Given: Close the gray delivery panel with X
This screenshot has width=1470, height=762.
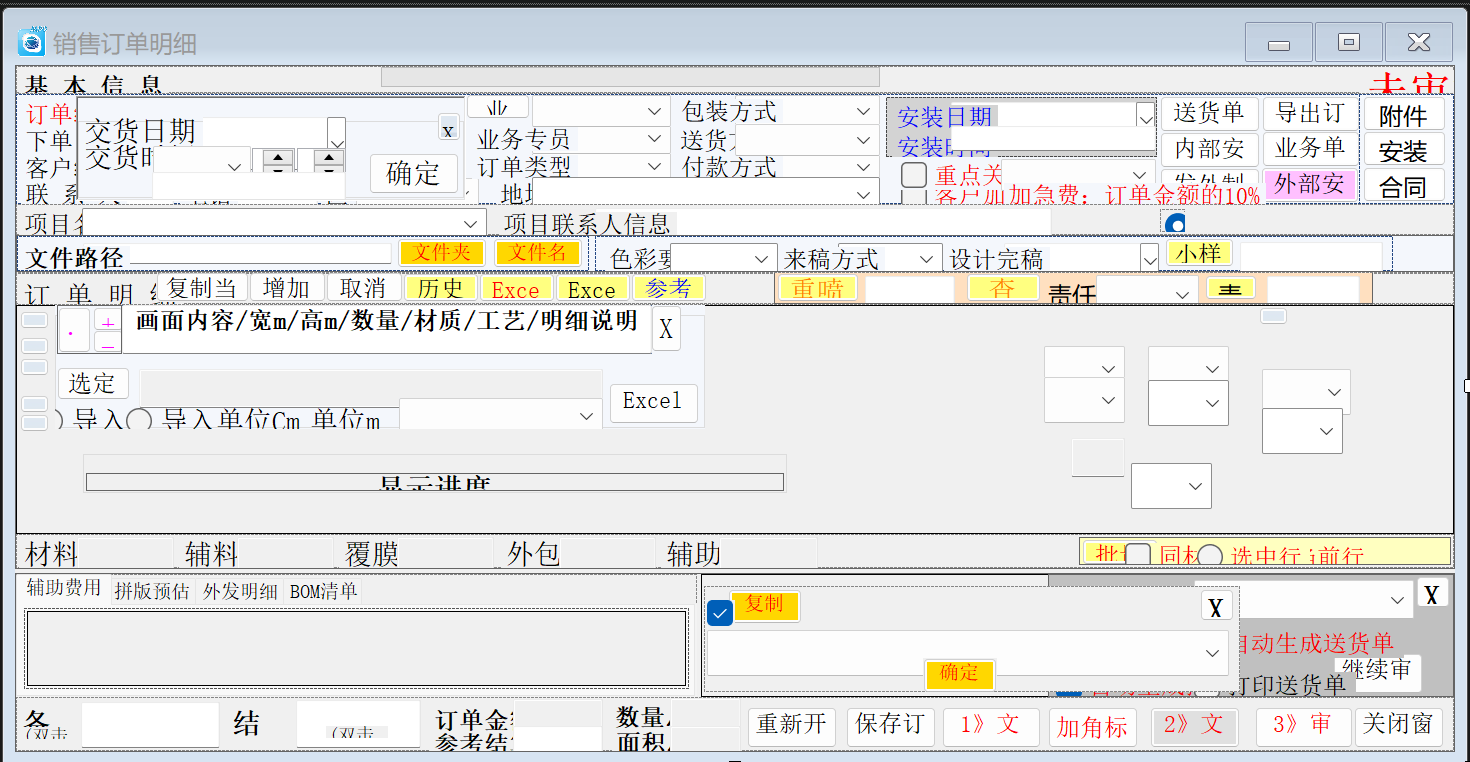Looking at the screenshot, I should [x=1431, y=594].
